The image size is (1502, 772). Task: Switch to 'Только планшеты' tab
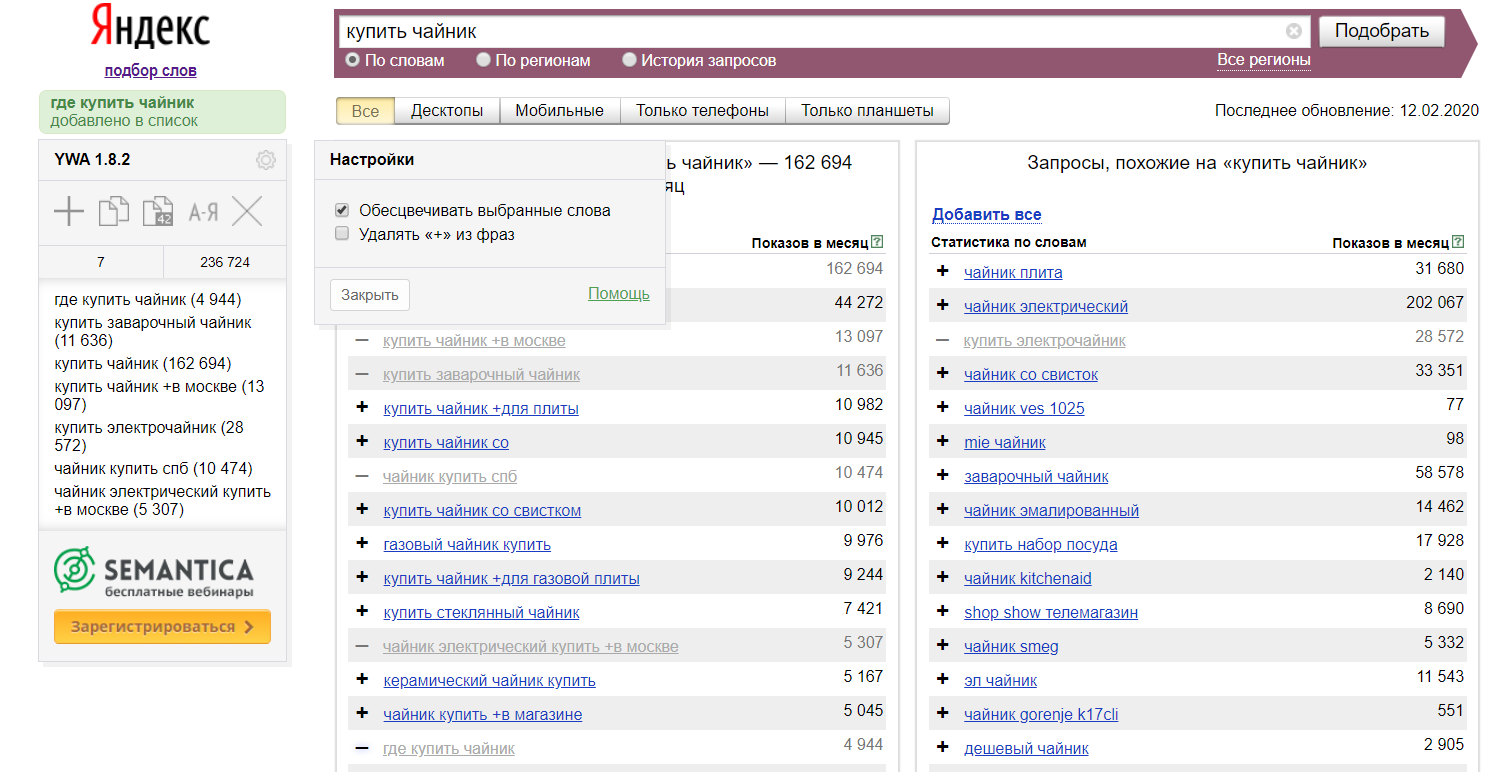click(867, 111)
